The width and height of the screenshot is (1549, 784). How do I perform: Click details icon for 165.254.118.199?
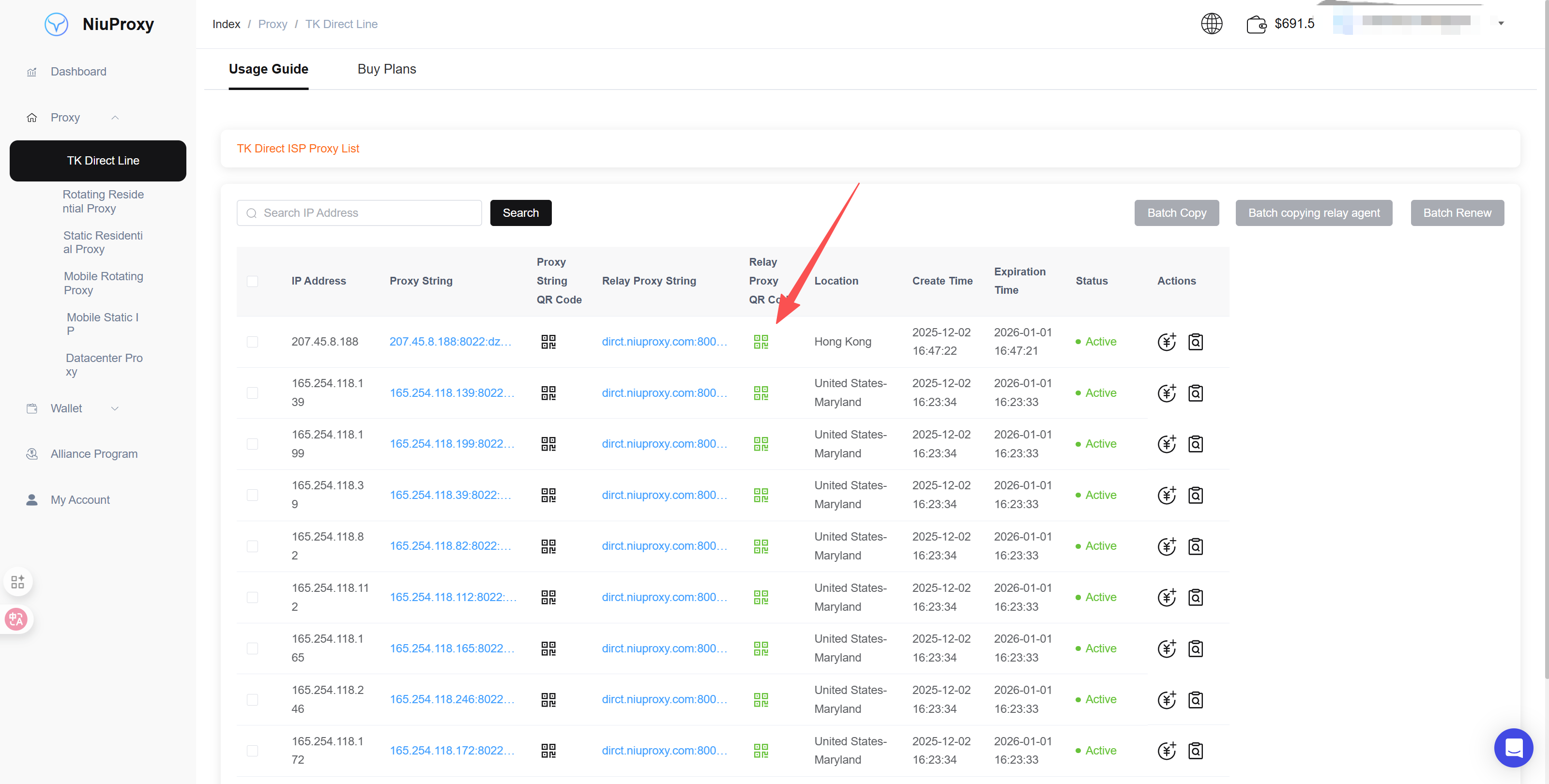[1196, 444]
